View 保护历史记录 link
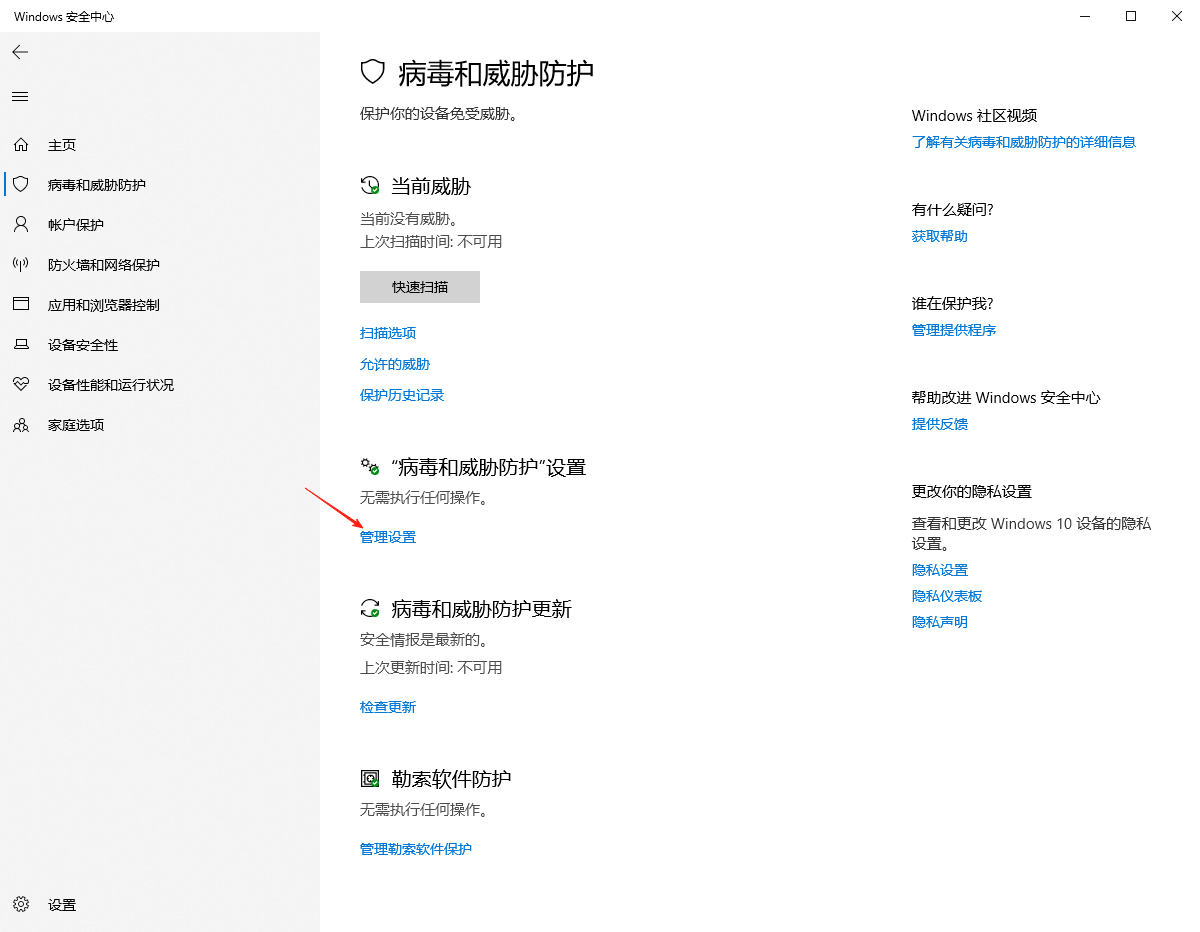Viewport: 1200px width, 932px height. [x=402, y=395]
